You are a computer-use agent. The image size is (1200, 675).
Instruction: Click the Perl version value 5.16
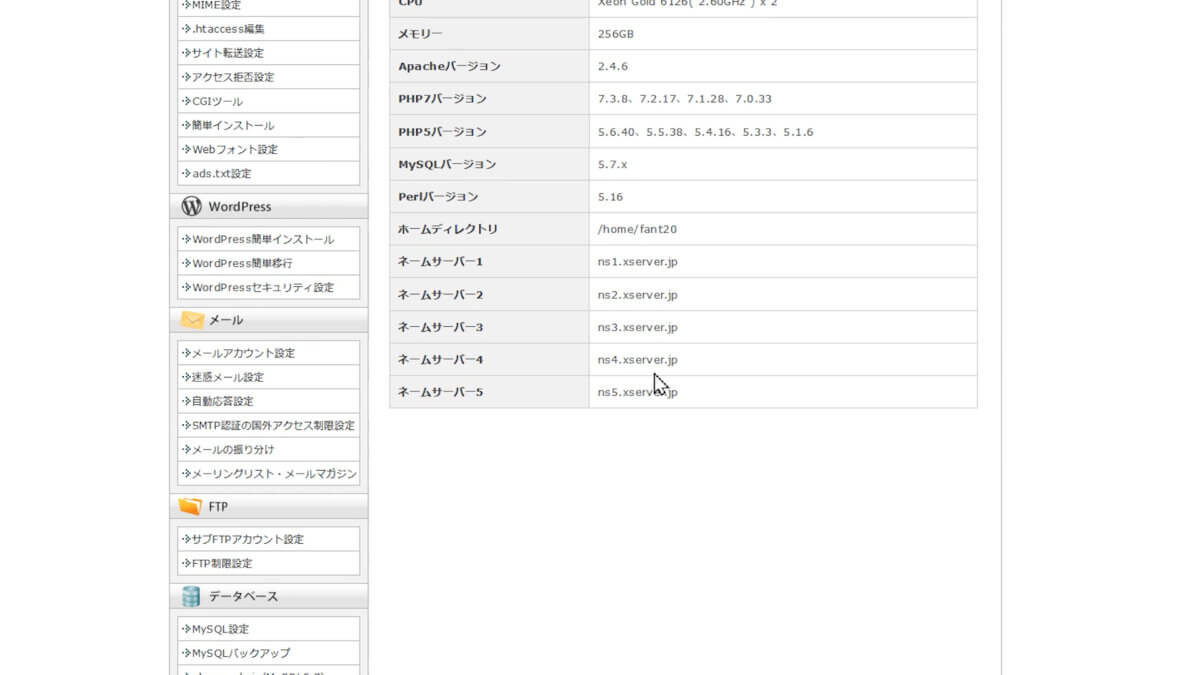[610, 197]
